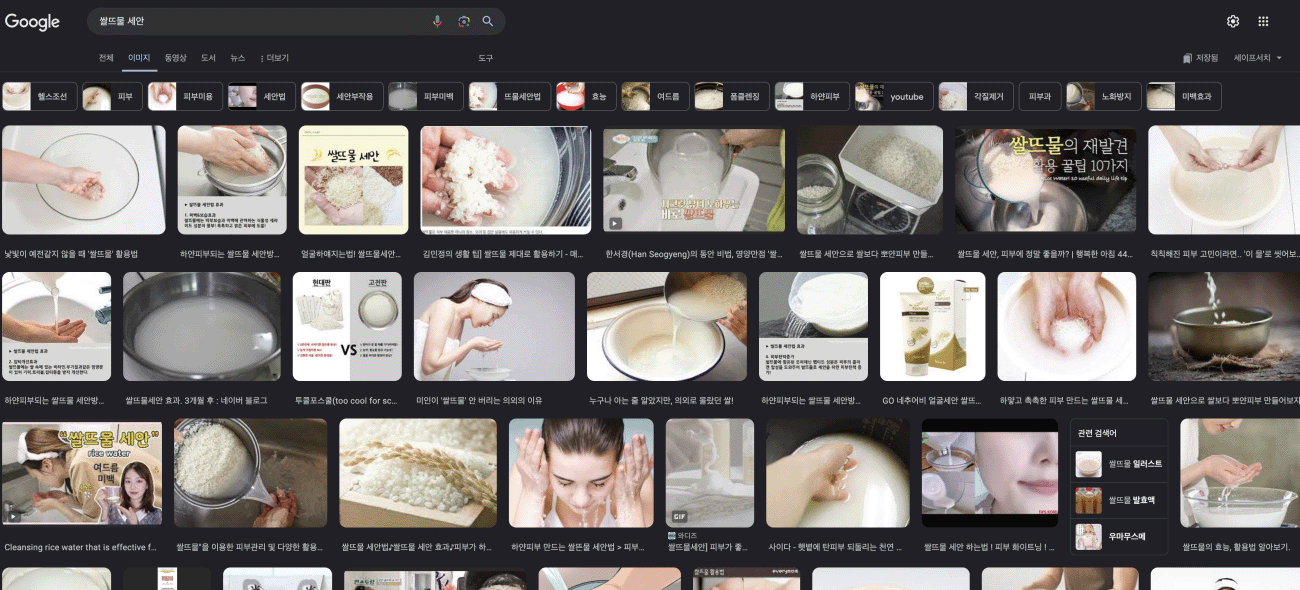Click related search 쌀뜨물 알러지
Viewport: 1300px width, 590px height.
(x=1118, y=464)
